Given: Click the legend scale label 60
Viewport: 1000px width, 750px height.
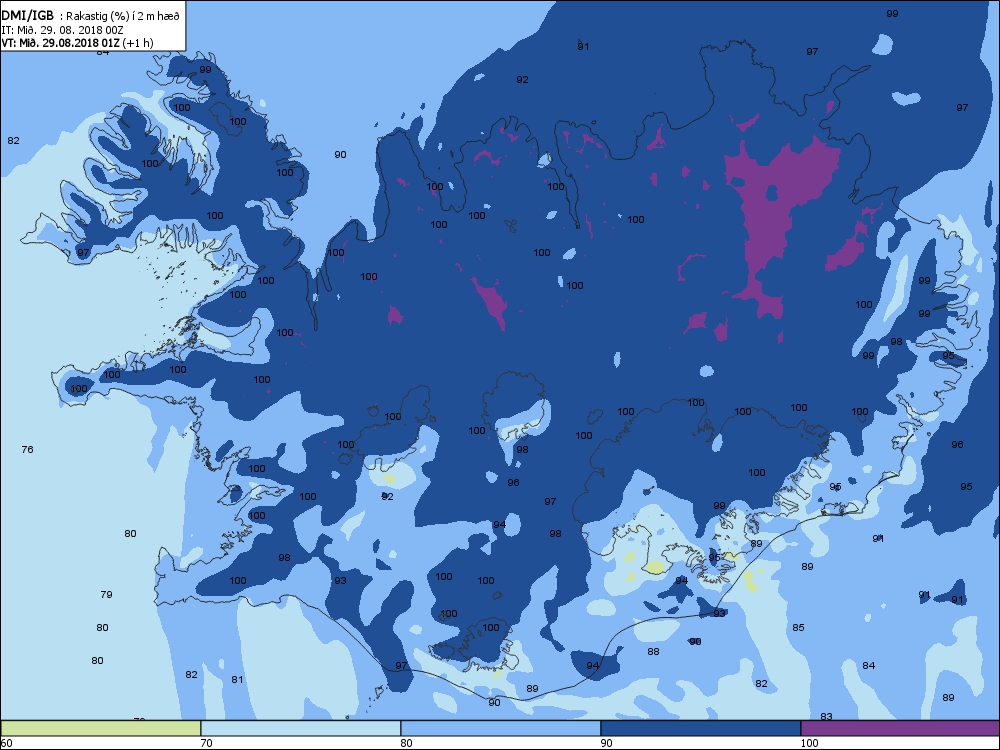Looking at the screenshot, I should pyautogui.click(x=6, y=743).
